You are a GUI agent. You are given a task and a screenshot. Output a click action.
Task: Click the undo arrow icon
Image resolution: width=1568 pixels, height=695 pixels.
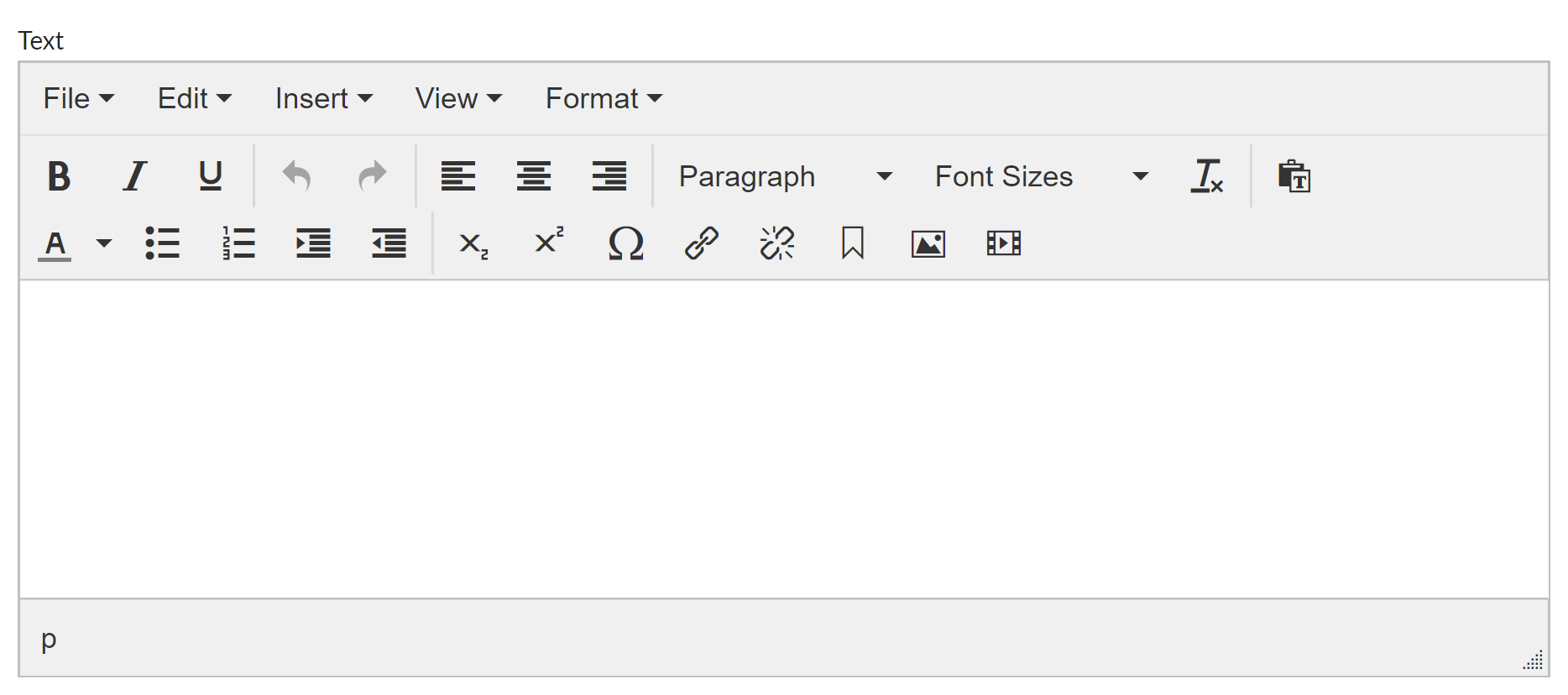[x=296, y=176]
